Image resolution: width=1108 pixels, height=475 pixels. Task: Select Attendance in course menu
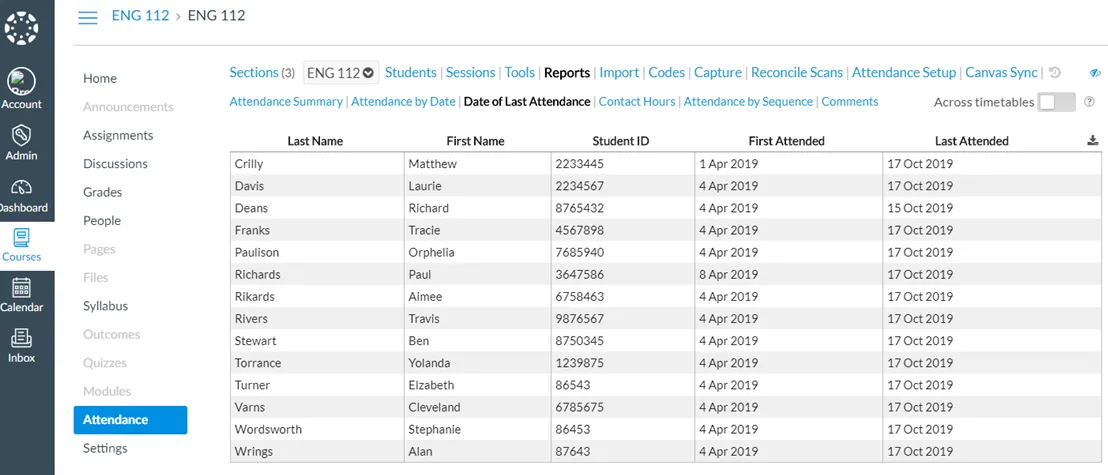coord(130,420)
